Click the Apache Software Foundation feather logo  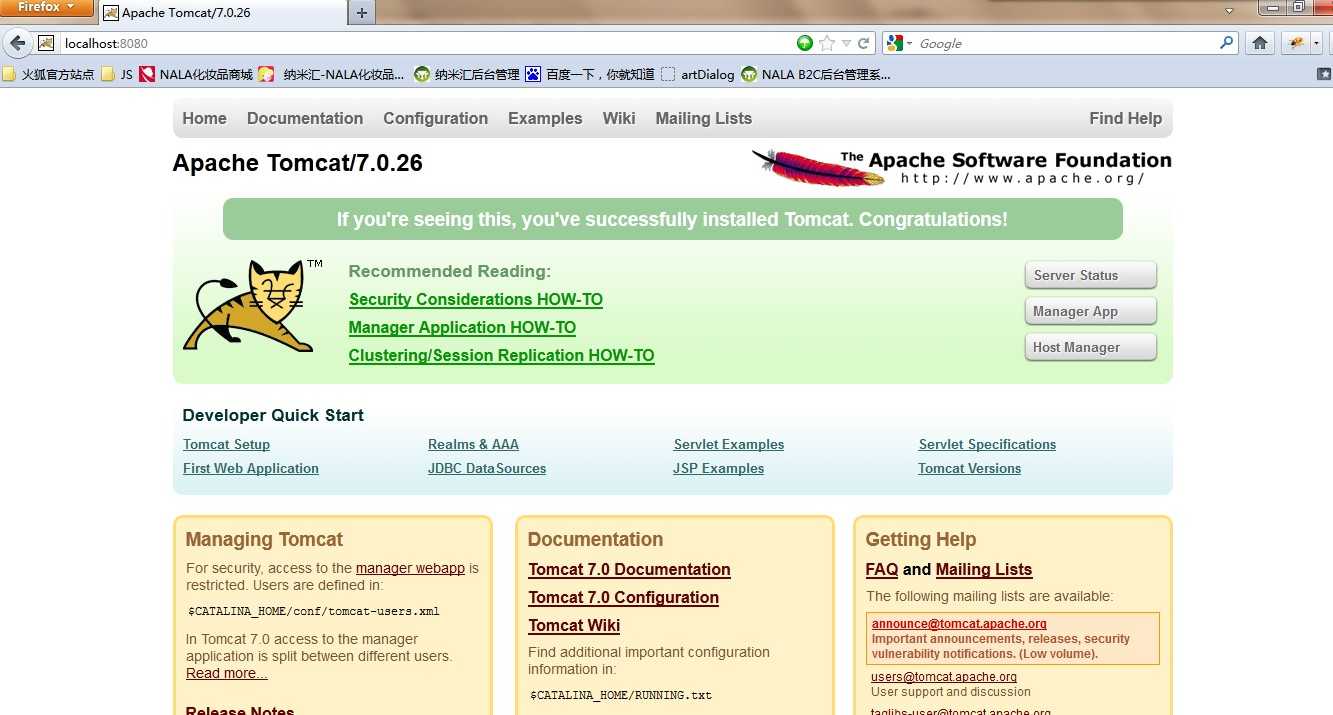961,167
